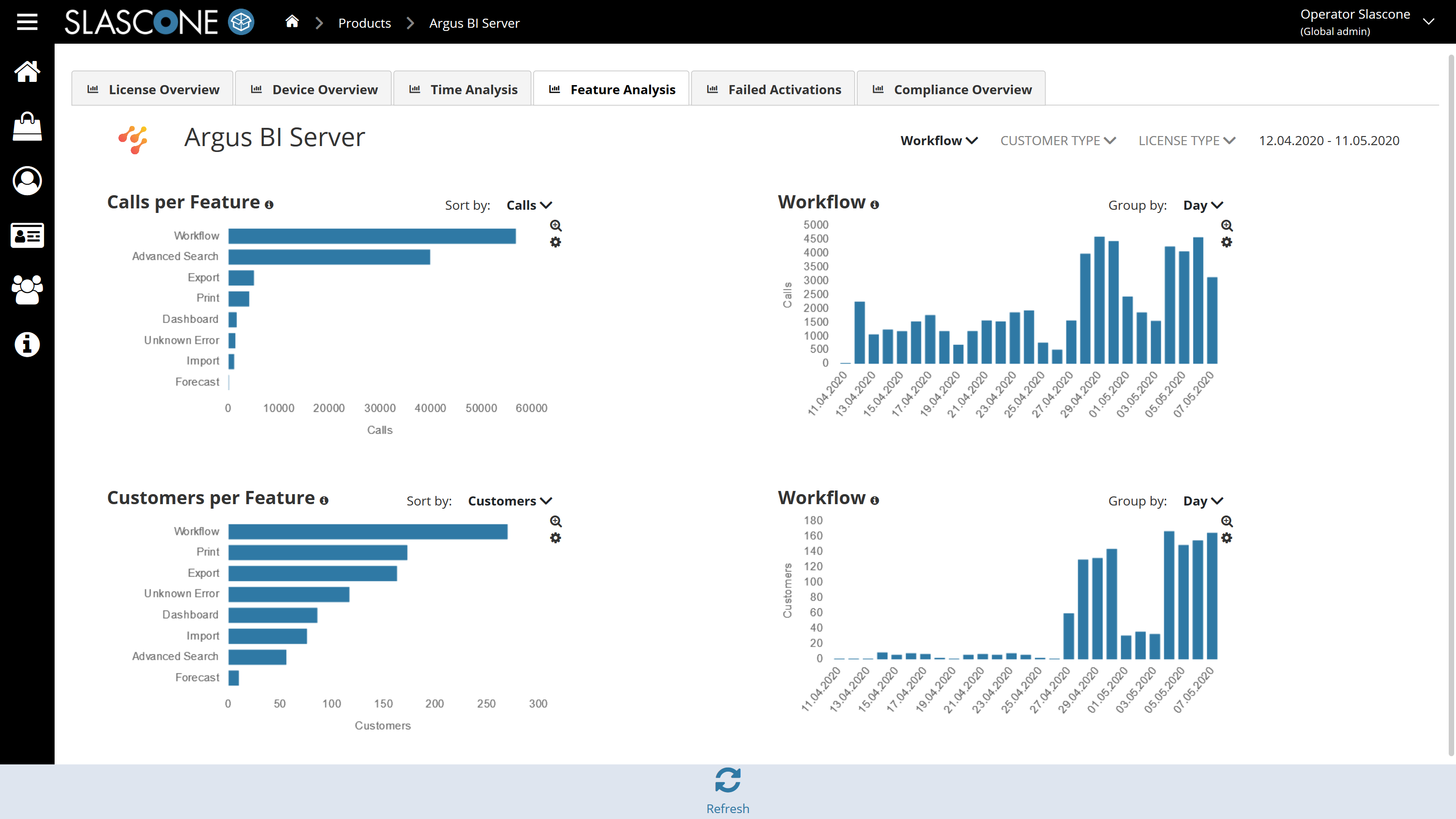This screenshot has width=1456, height=819.
Task: Click the info circle sidebar icon
Action: click(26, 344)
